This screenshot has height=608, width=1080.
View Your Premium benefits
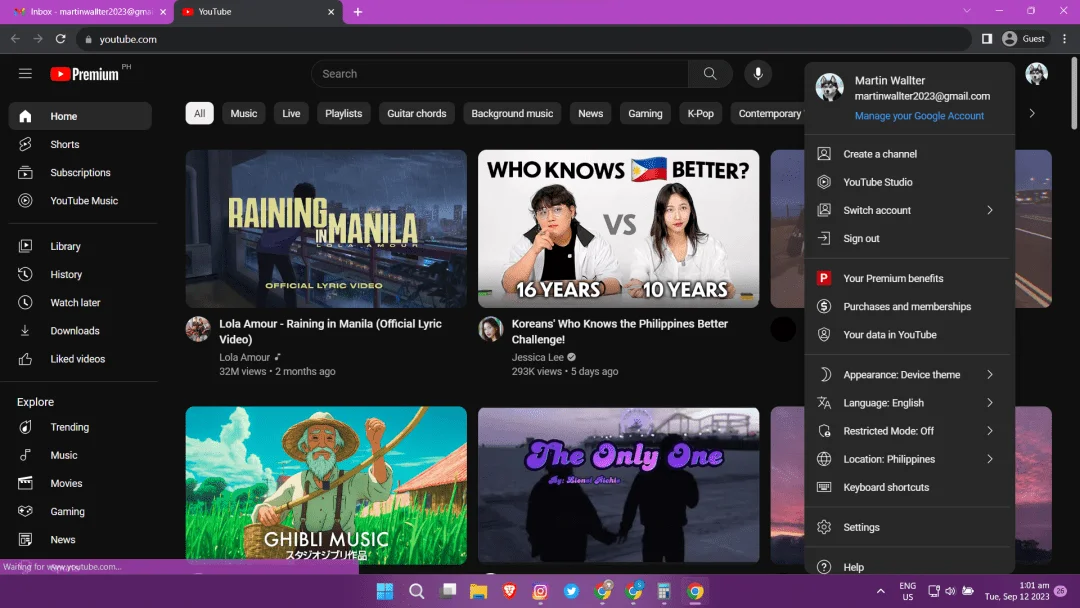[909, 279]
